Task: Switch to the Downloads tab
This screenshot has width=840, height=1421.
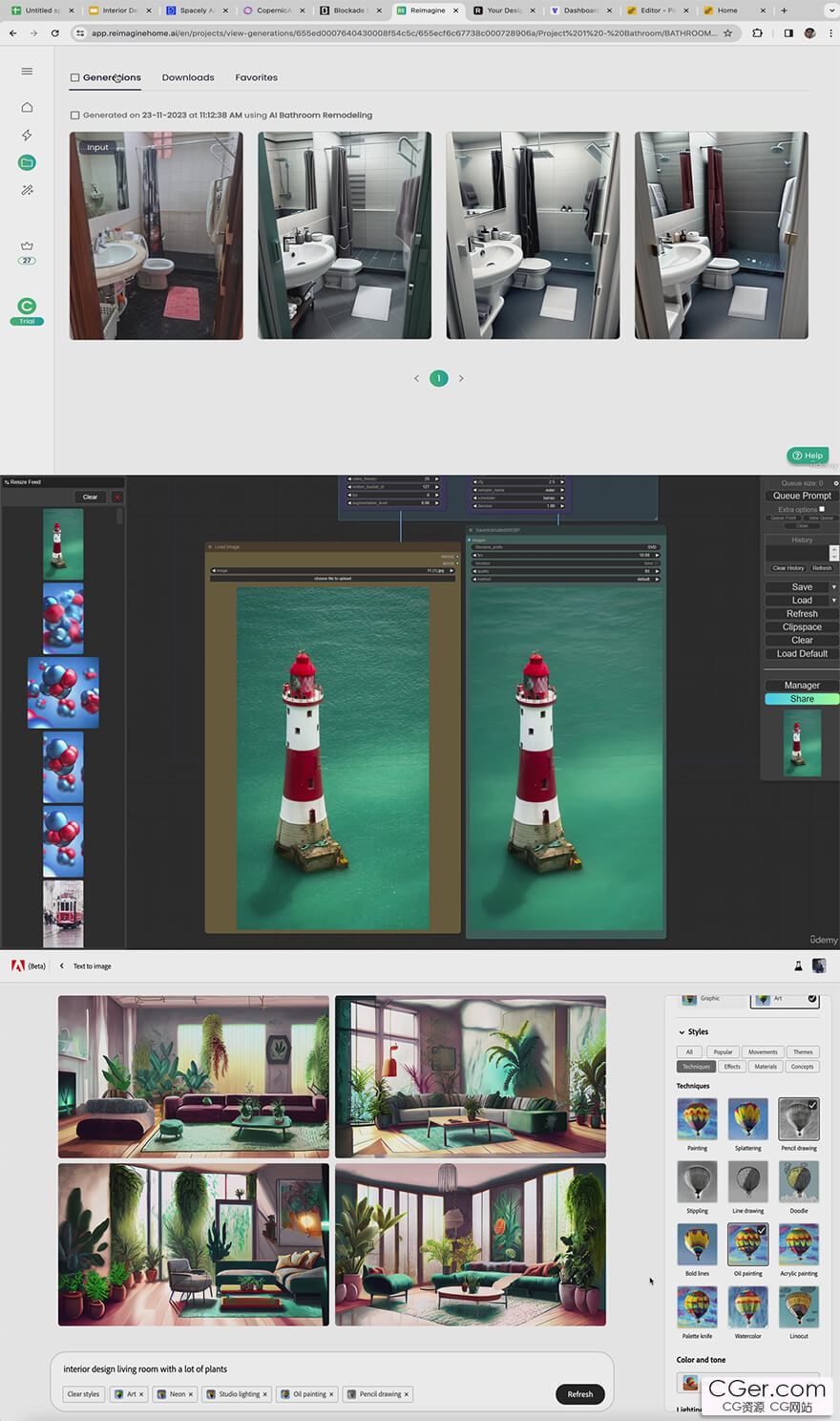Action: (188, 77)
